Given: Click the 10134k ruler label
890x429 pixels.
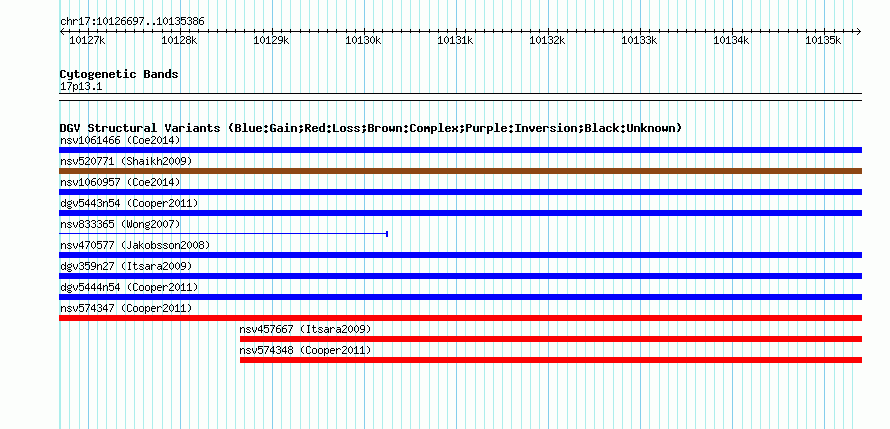Looking at the screenshot, I should pyautogui.click(x=731, y=40).
